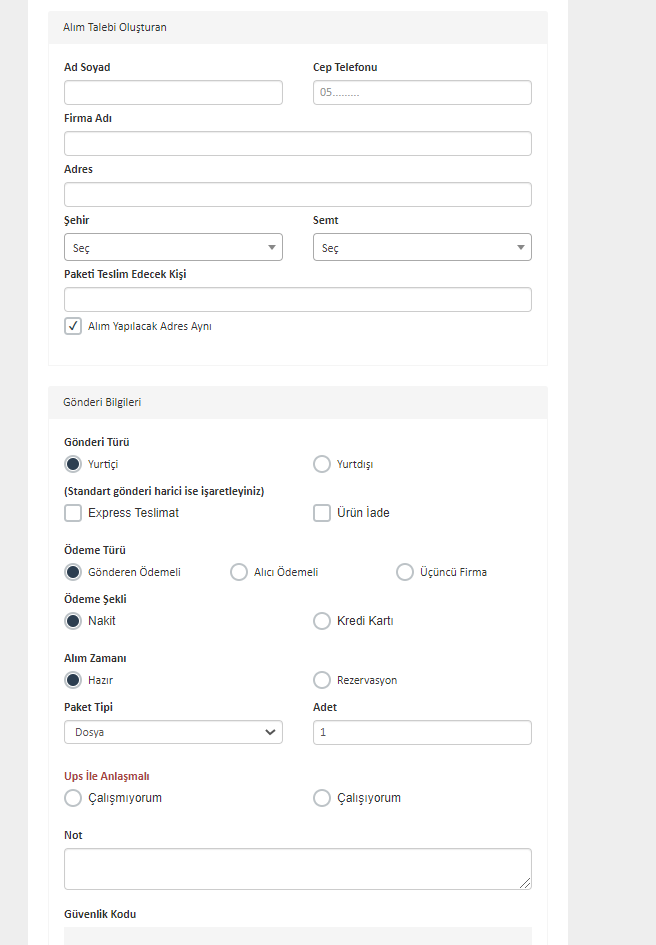Choose the Rezervasyon pickup time option

point(322,680)
